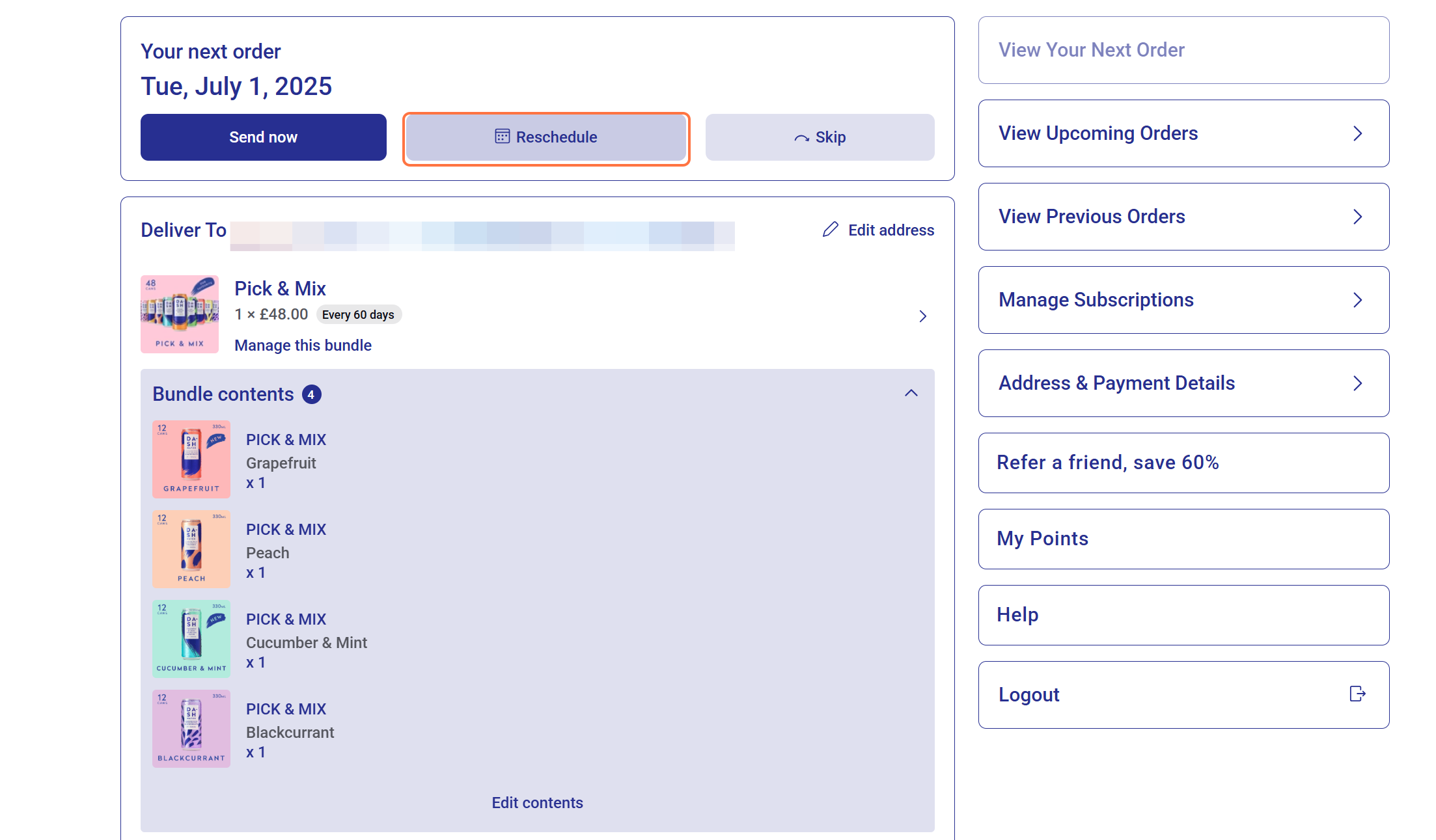Screen dimensions: 1436x840
Task: Open the Help page
Action: (x=1183, y=615)
